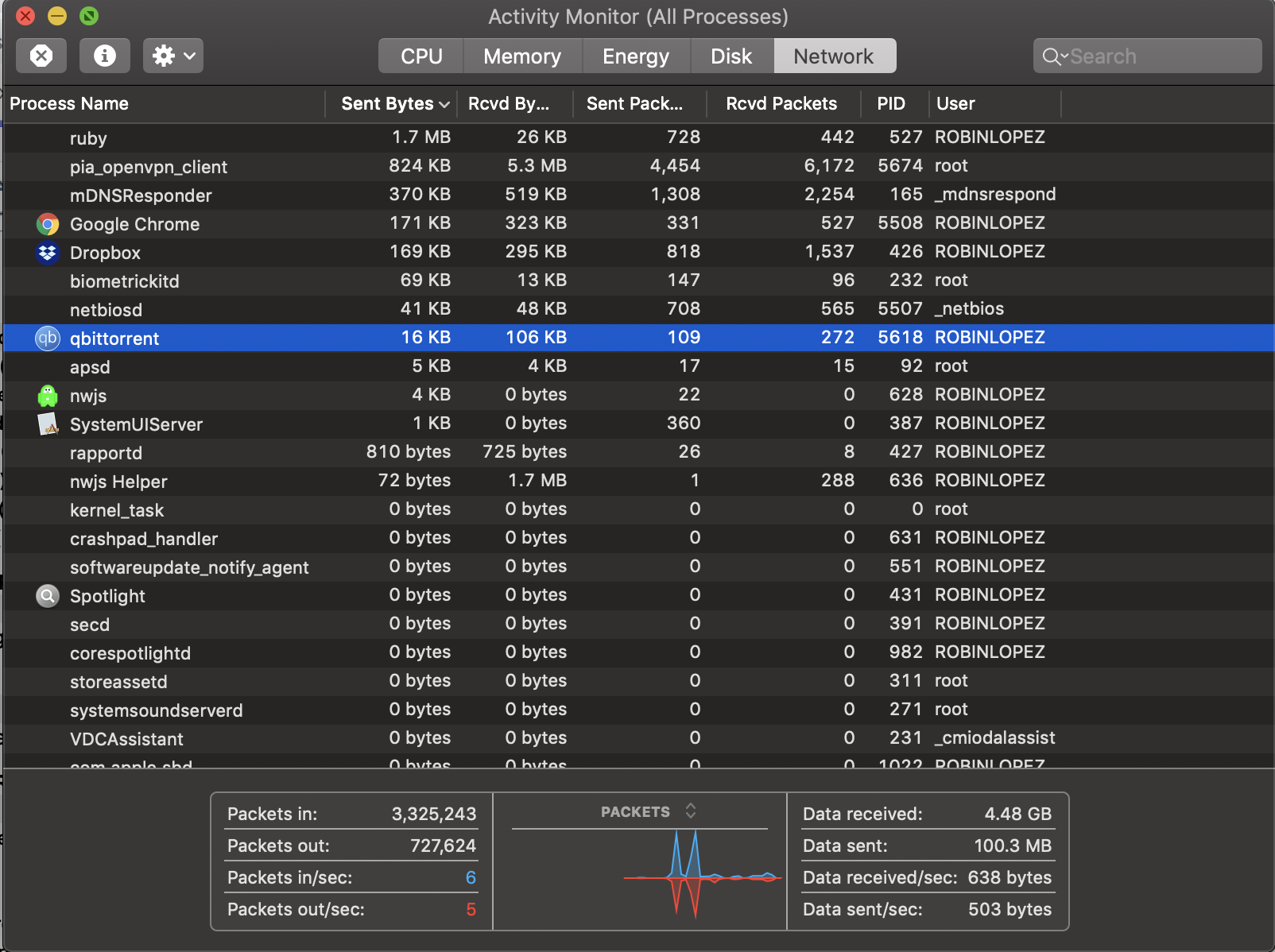Click the _cmiodalassist user cell

995,737
